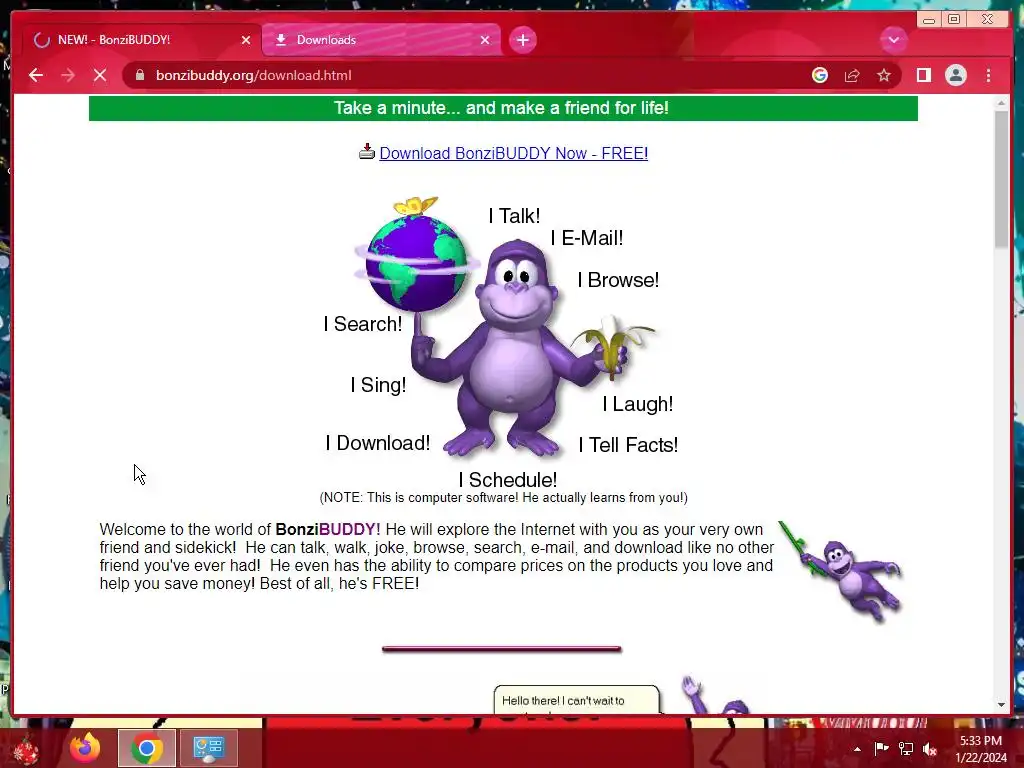This screenshot has height=768, width=1024.
Task: Click the 'I Laugh!' text
Action: (x=637, y=404)
